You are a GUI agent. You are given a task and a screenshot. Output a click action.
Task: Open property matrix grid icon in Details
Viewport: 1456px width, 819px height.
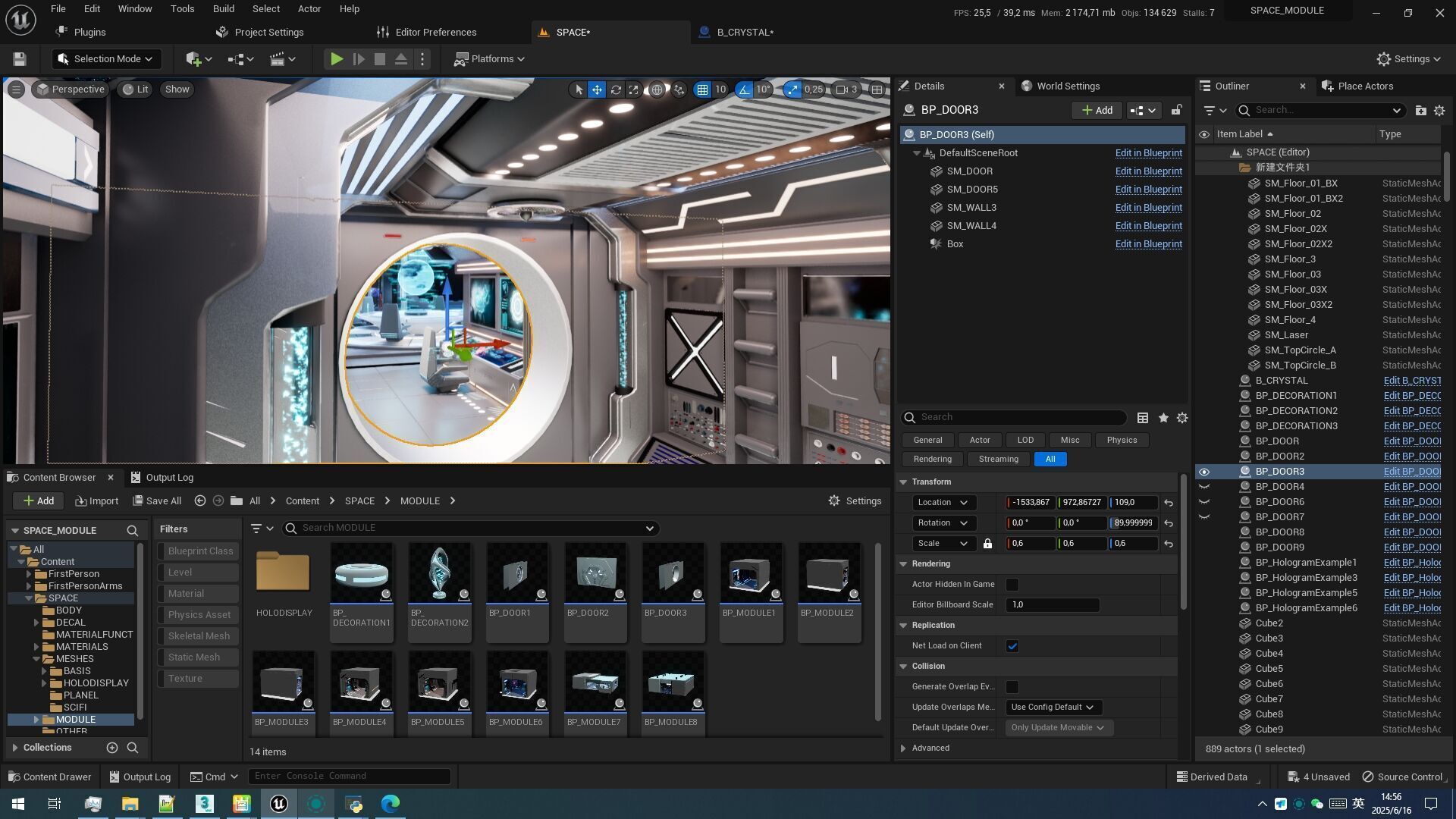coord(1143,418)
